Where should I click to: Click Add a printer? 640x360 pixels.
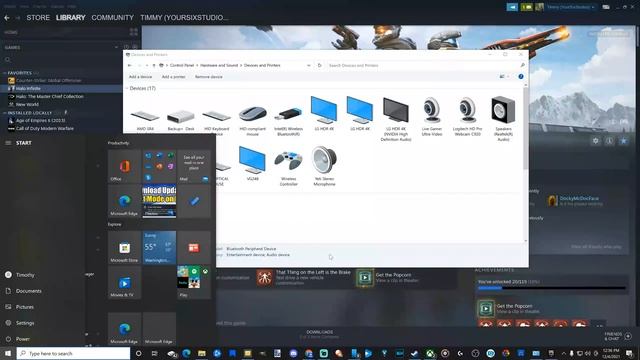173,77
